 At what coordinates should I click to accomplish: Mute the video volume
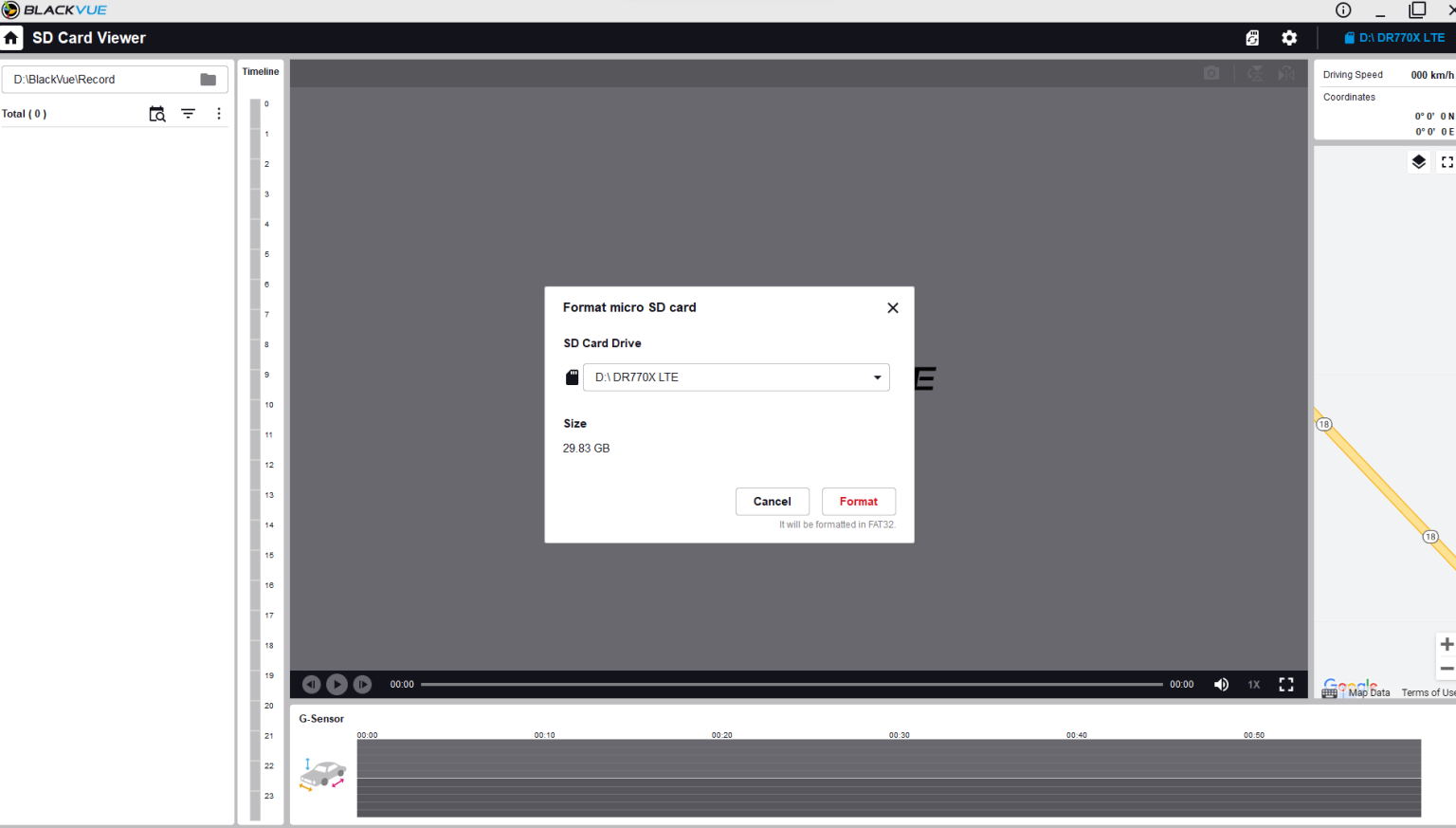coord(1221,685)
